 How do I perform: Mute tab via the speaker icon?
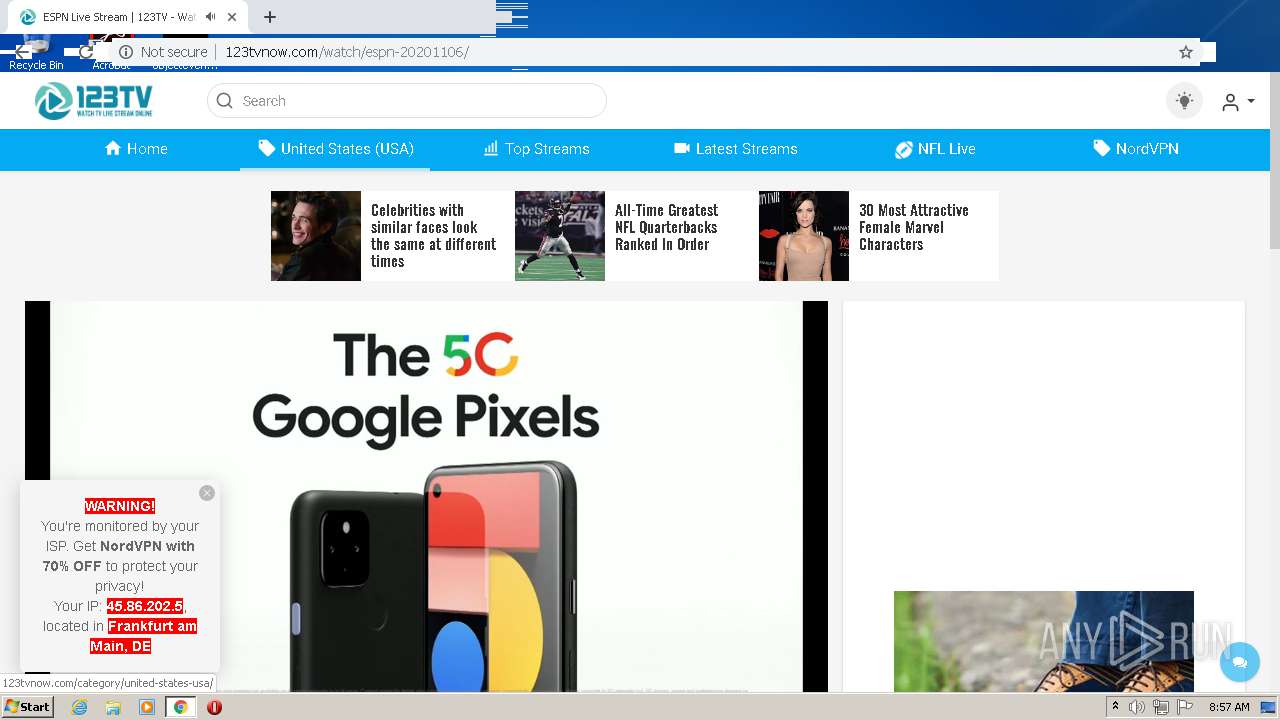coord(210,17)
